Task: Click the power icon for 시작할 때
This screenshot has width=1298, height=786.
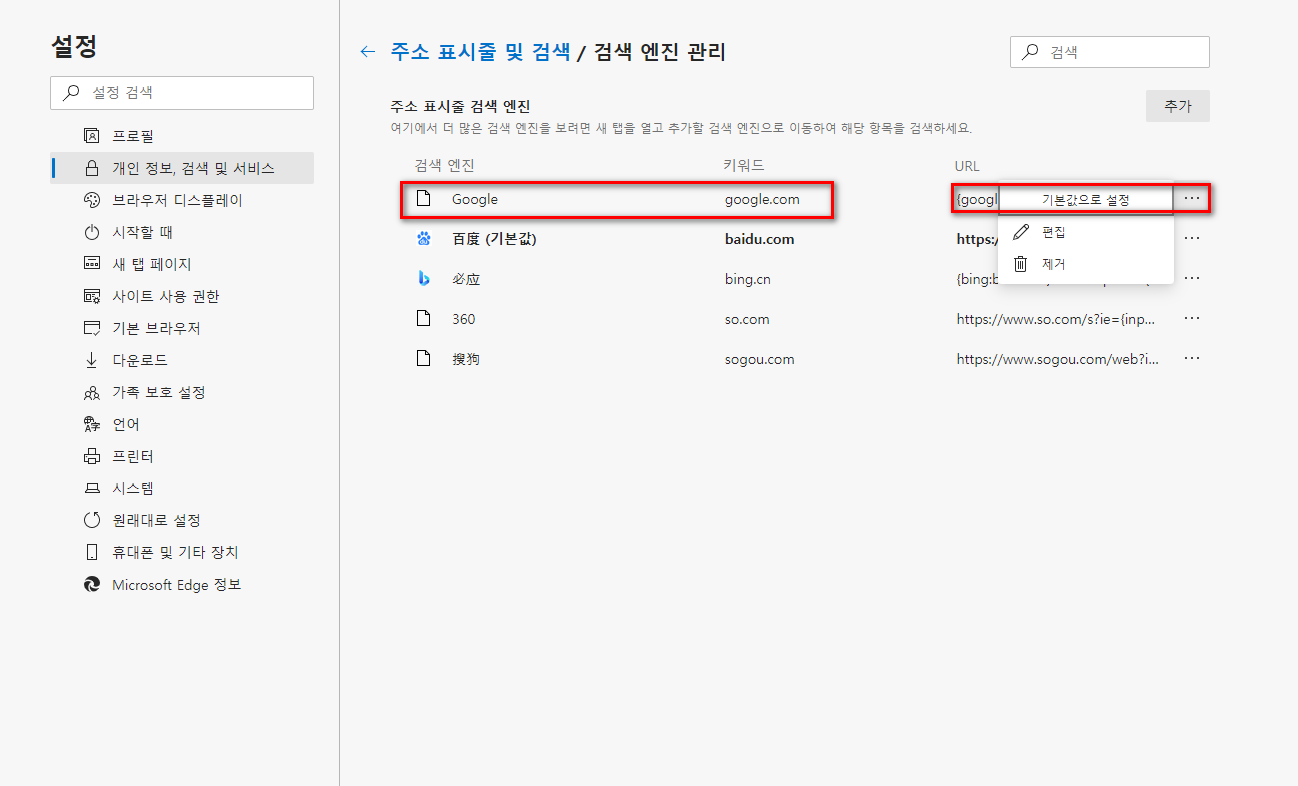Action: 92,232
